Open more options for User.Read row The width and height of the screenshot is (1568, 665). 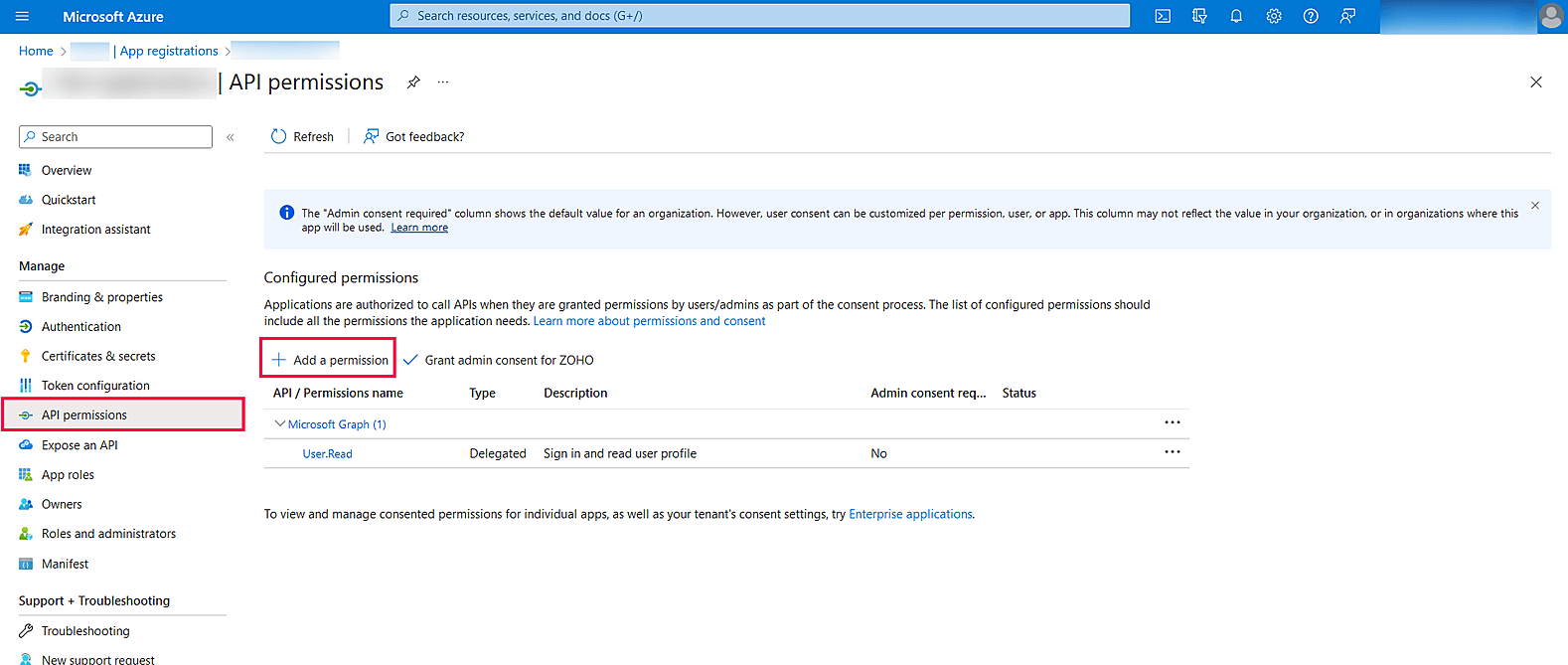pyautogui.click(x=1173, y=452)
